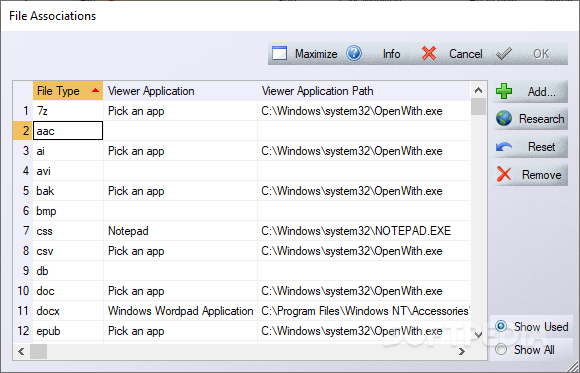Select the ai file type cell

[68, 151]
